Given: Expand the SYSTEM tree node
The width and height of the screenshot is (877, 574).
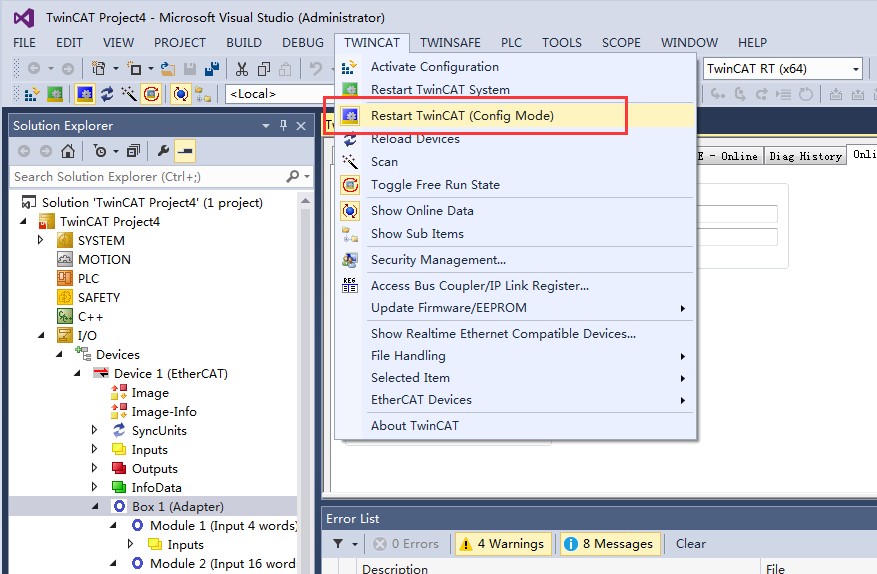Looking at the screenshot, I should click(x=40, y=240).
